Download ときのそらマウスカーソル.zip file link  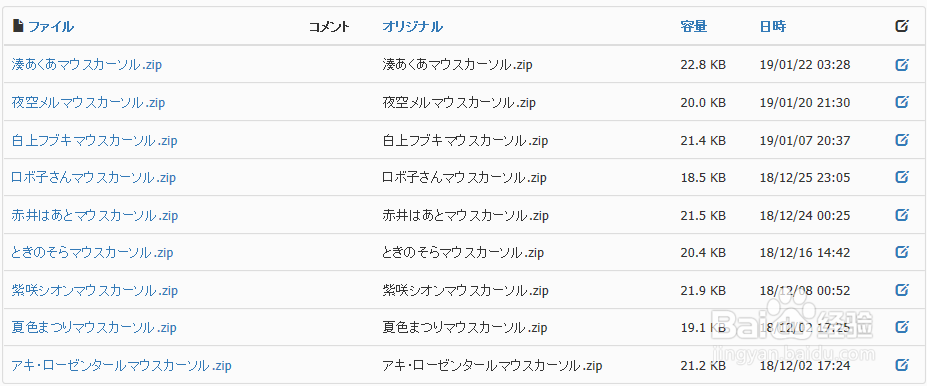pos(92,253)
